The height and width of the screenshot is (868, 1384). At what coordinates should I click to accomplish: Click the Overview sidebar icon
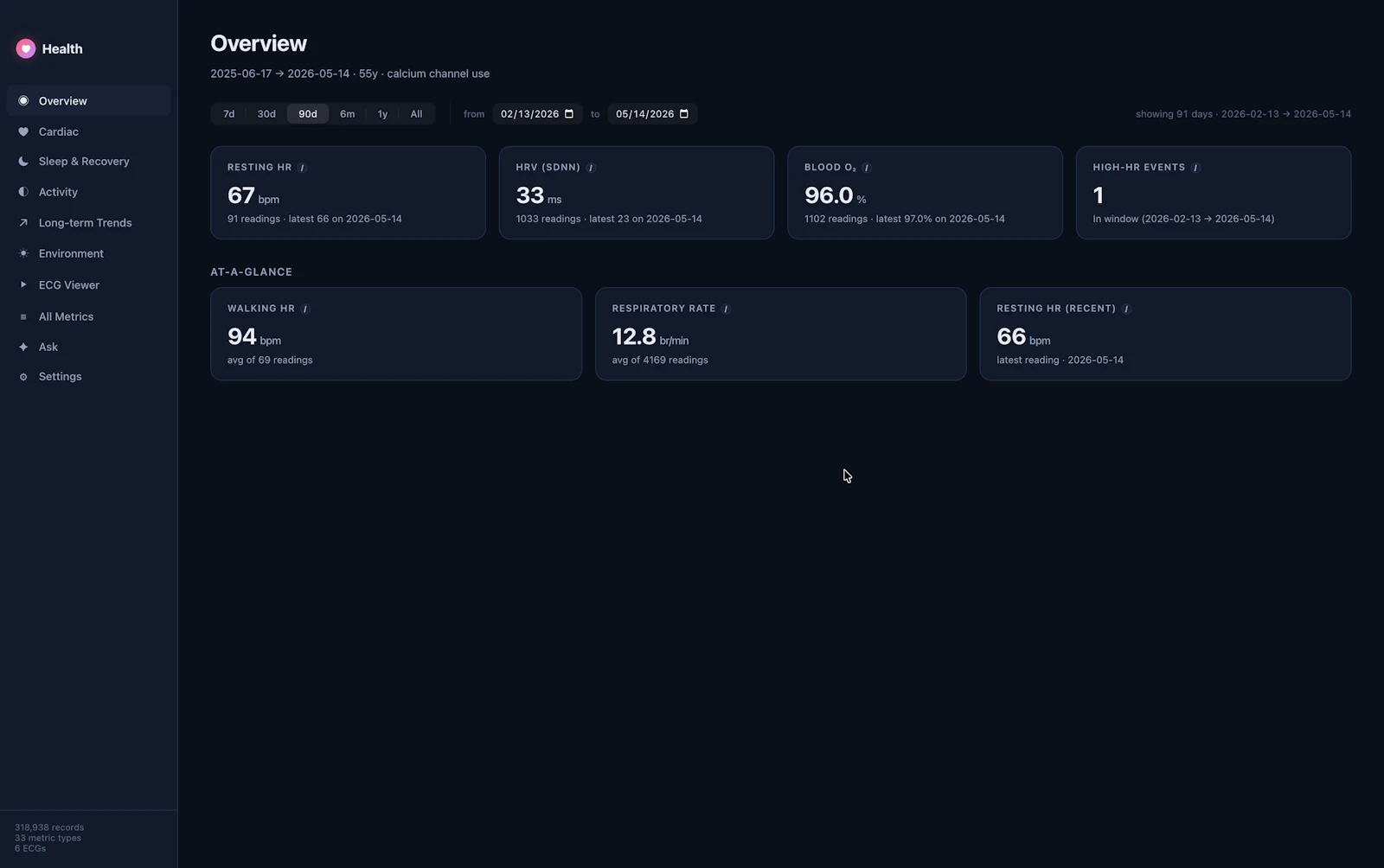point(23,101)
